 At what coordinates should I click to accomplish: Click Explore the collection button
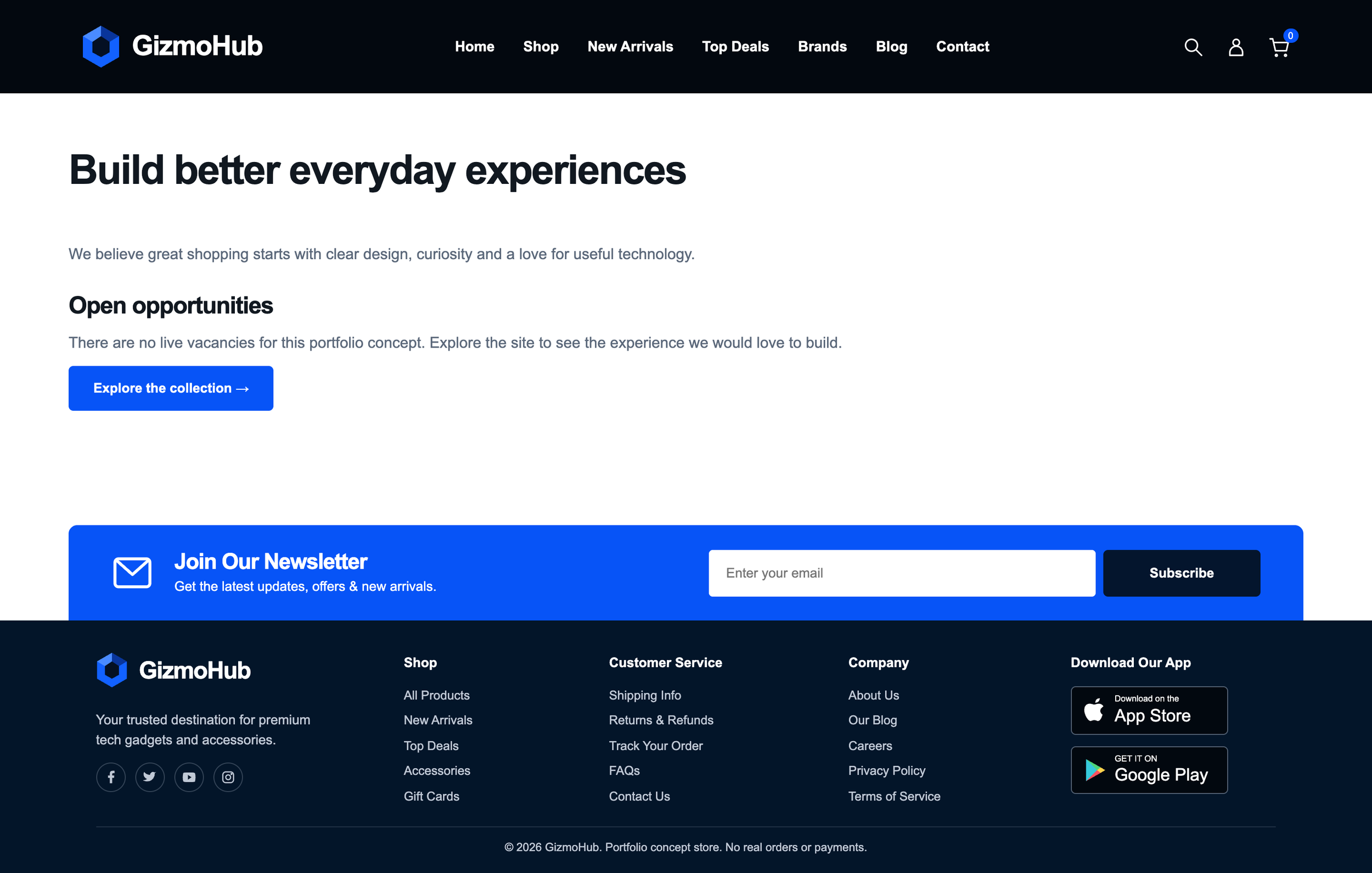pyautogui.click(x=171, y=388)
